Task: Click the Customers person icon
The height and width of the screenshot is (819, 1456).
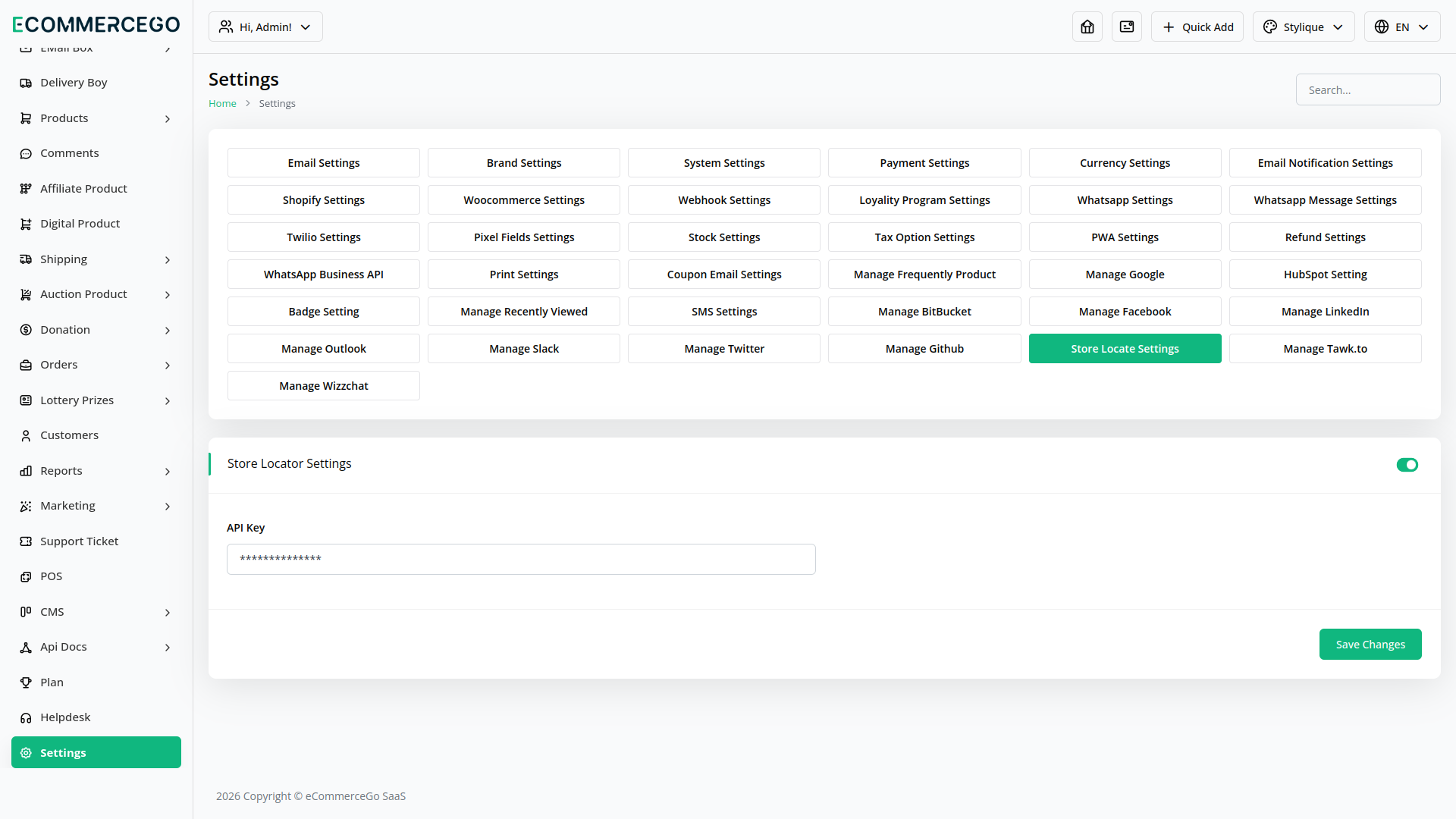Action: pyautogui.click(x=26, y=435)
